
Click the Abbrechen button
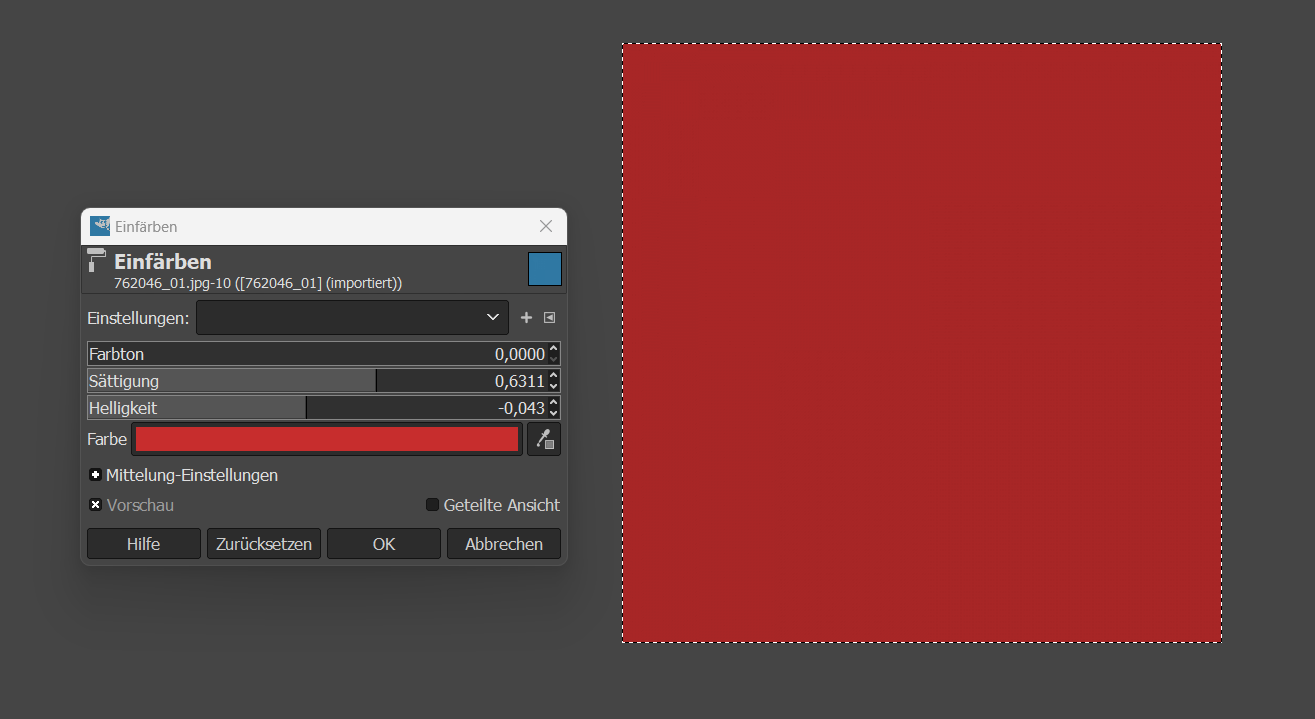point(504,544)
